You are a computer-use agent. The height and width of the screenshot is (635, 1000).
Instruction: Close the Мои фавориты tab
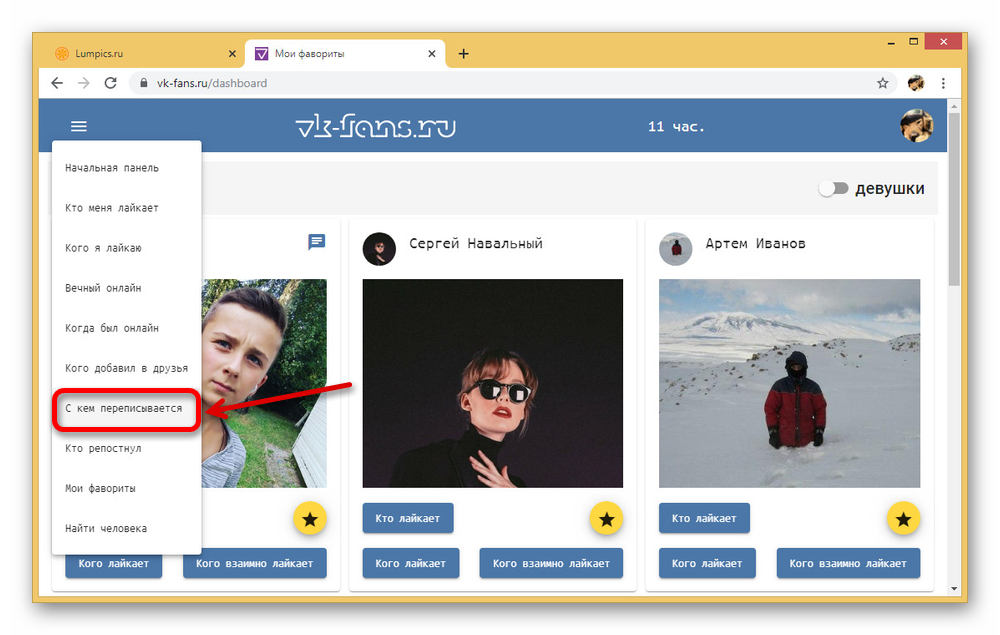coord(432,54)
